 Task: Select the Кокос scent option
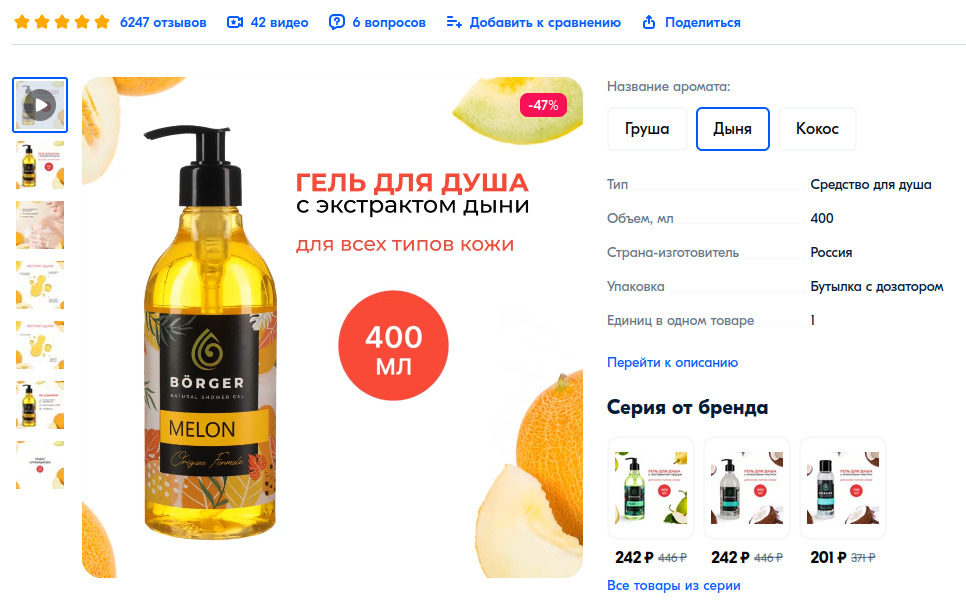817,129
